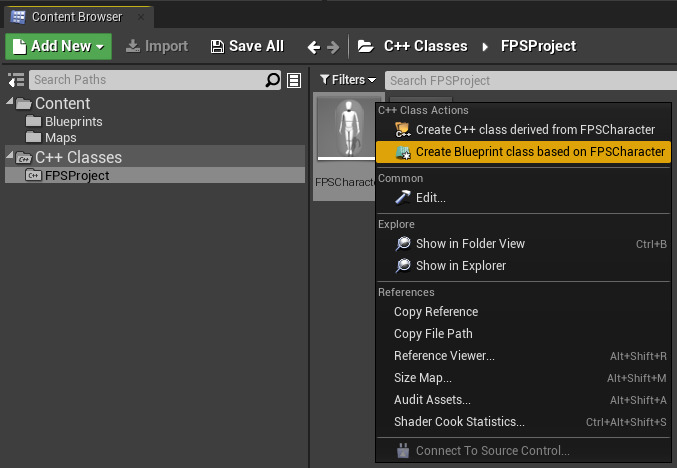Image resolution: width=677 pixels, height=468 pixels.
Task: Click the Edit hammer icon
Action: pyautogui.click(x=403, y=198)
